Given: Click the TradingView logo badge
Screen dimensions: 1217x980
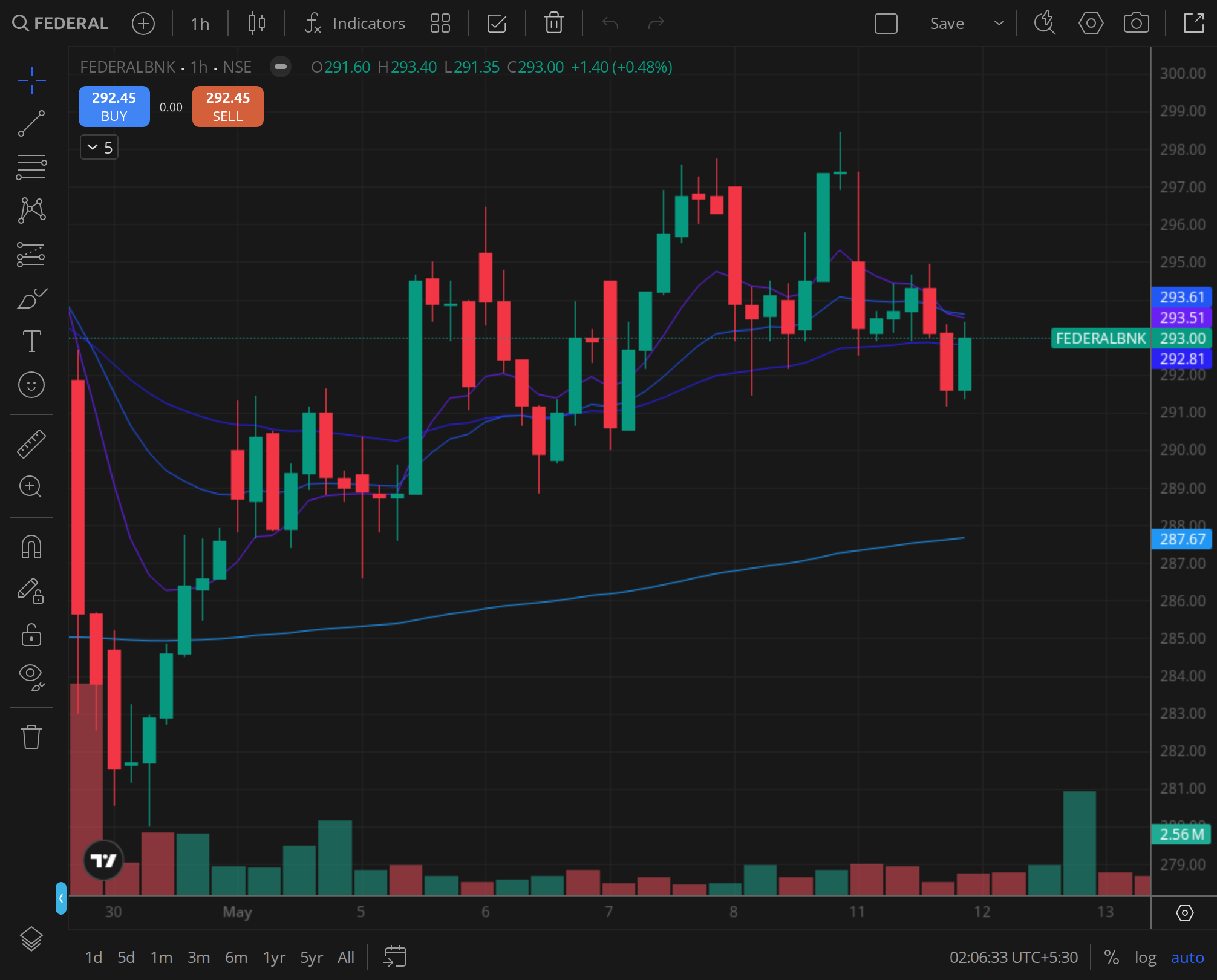Looking at the screenshot, I should pyautogui.click(x=103, y=860).
